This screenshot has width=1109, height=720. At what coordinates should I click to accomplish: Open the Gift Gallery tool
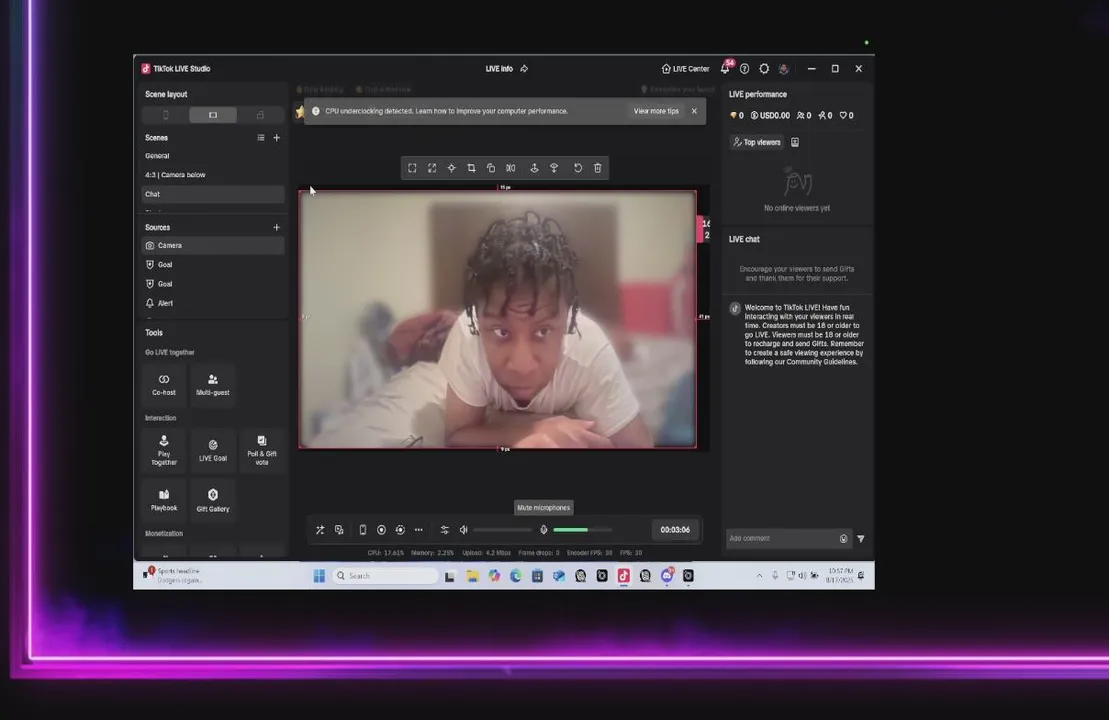click(x=213, y=500)
